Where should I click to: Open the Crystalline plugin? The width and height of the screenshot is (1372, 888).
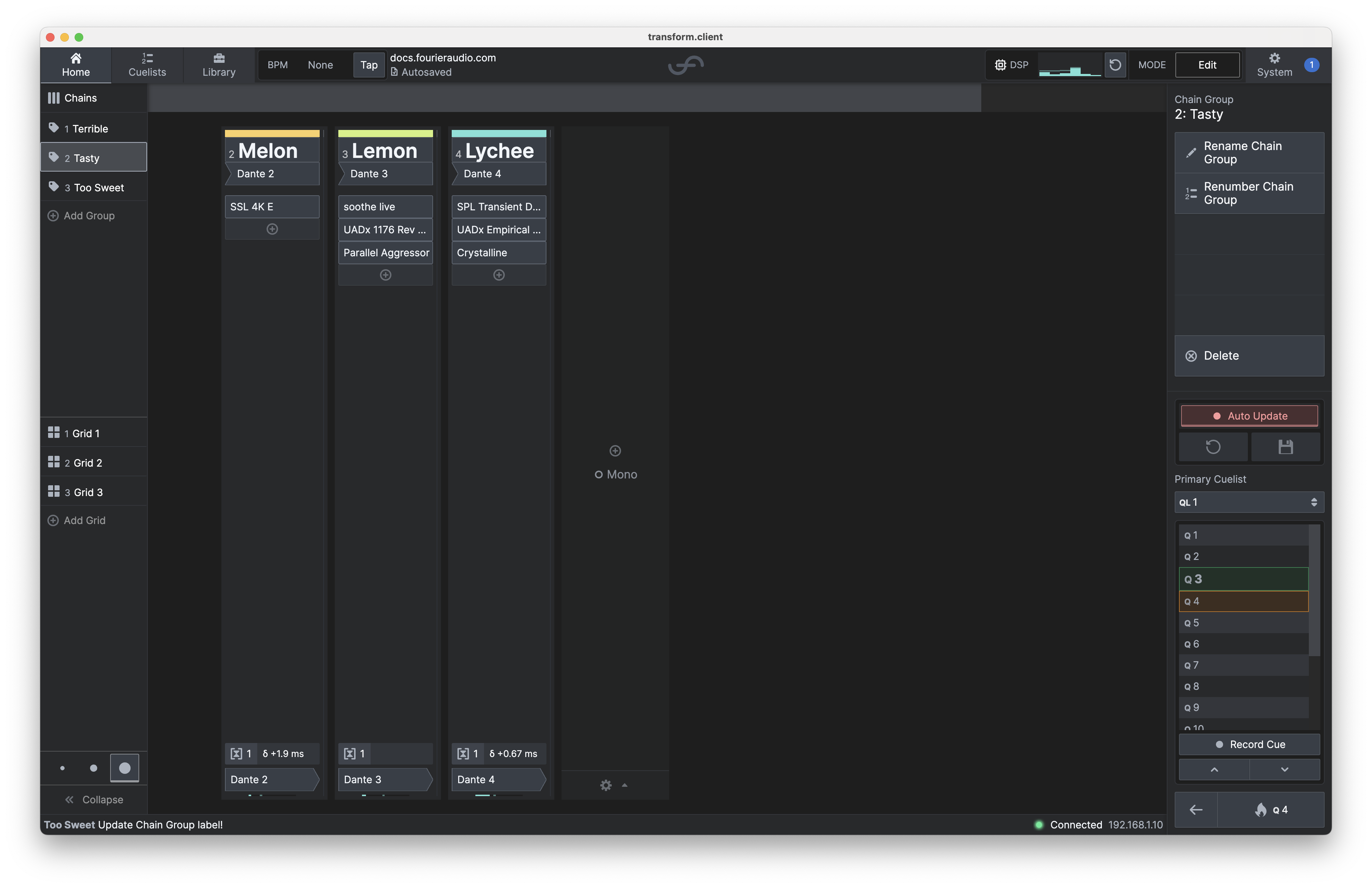tap(499, 253)
